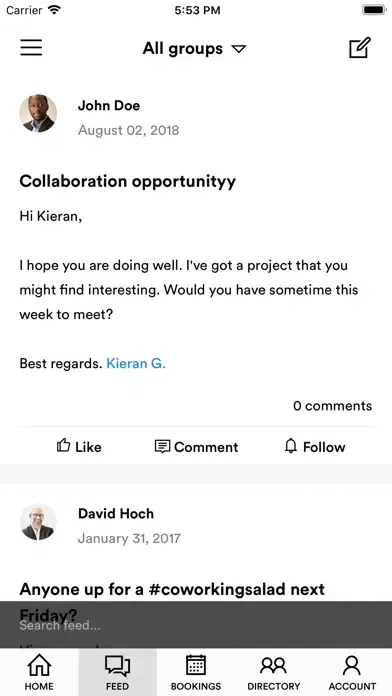Open David Hoch's profile photo

(x=38, y=522)
